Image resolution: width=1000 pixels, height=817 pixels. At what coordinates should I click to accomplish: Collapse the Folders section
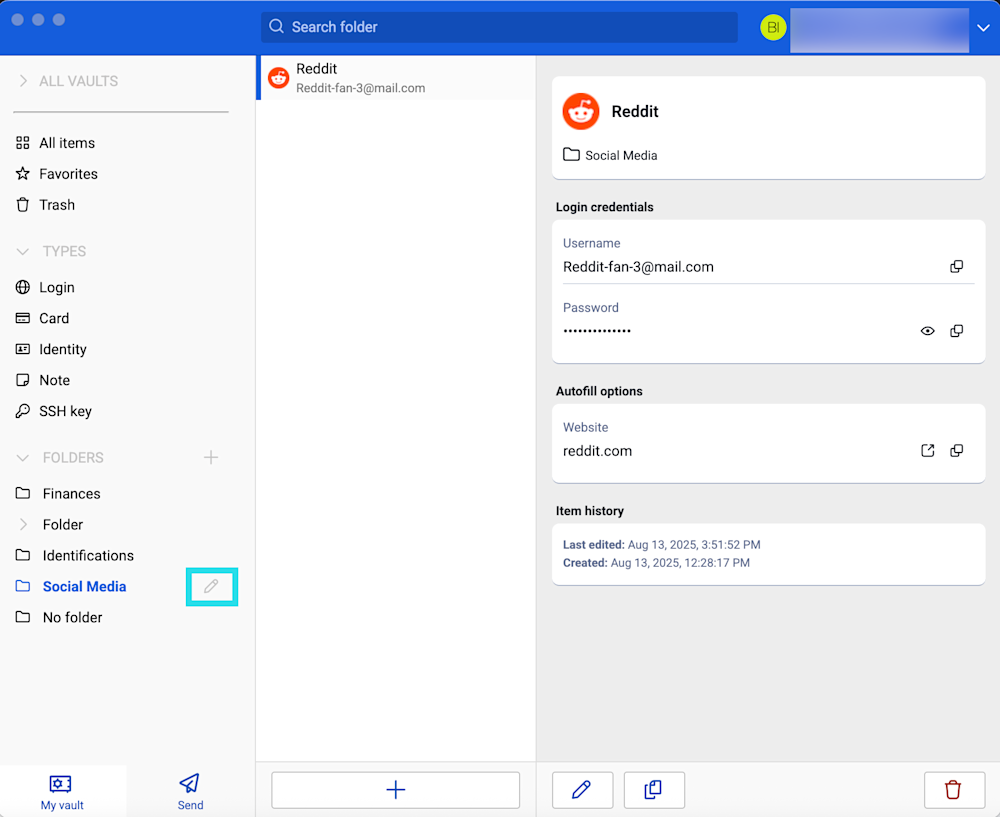[x=23, y=457]
